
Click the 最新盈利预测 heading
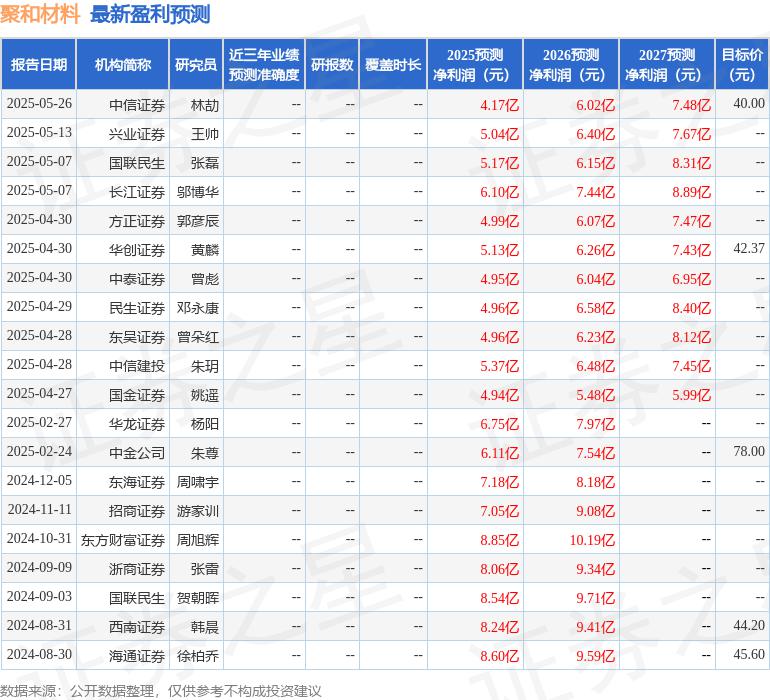coord(150,14)
